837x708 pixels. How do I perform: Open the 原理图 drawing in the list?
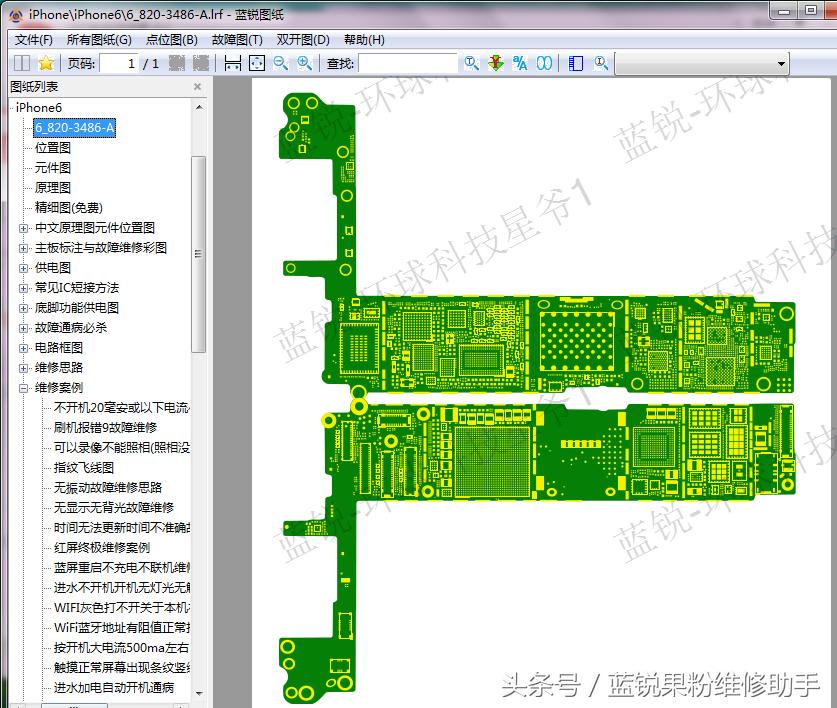[51, 187]
